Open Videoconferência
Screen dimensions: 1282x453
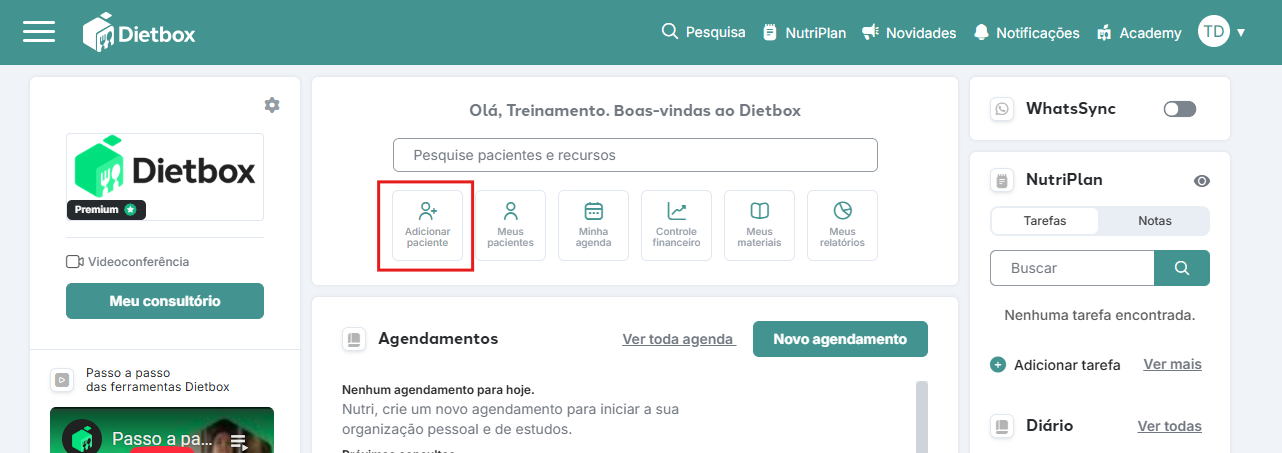(128, 262)
